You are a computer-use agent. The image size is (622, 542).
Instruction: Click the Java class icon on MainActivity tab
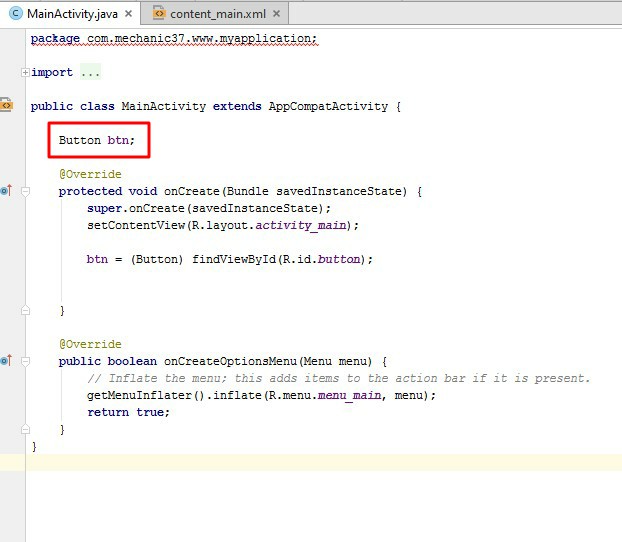pyautogui.click(x=15, y=14)
